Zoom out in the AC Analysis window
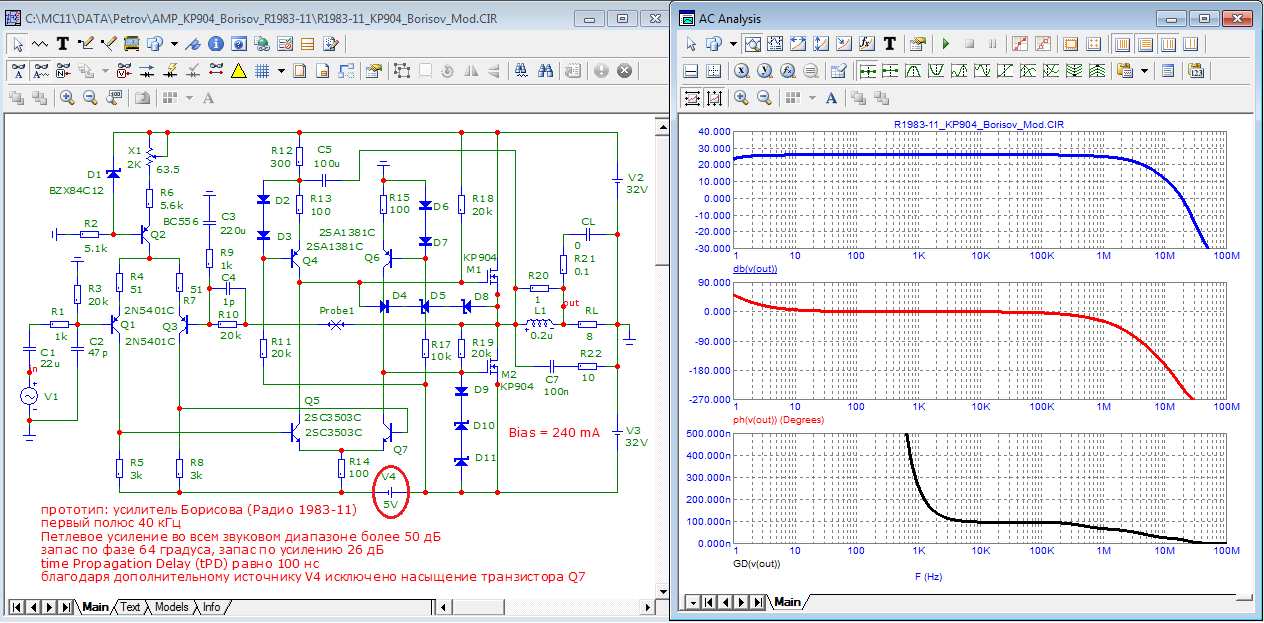Image resolution: width=1264 pixels, height=623 pixels. (764, 98)
